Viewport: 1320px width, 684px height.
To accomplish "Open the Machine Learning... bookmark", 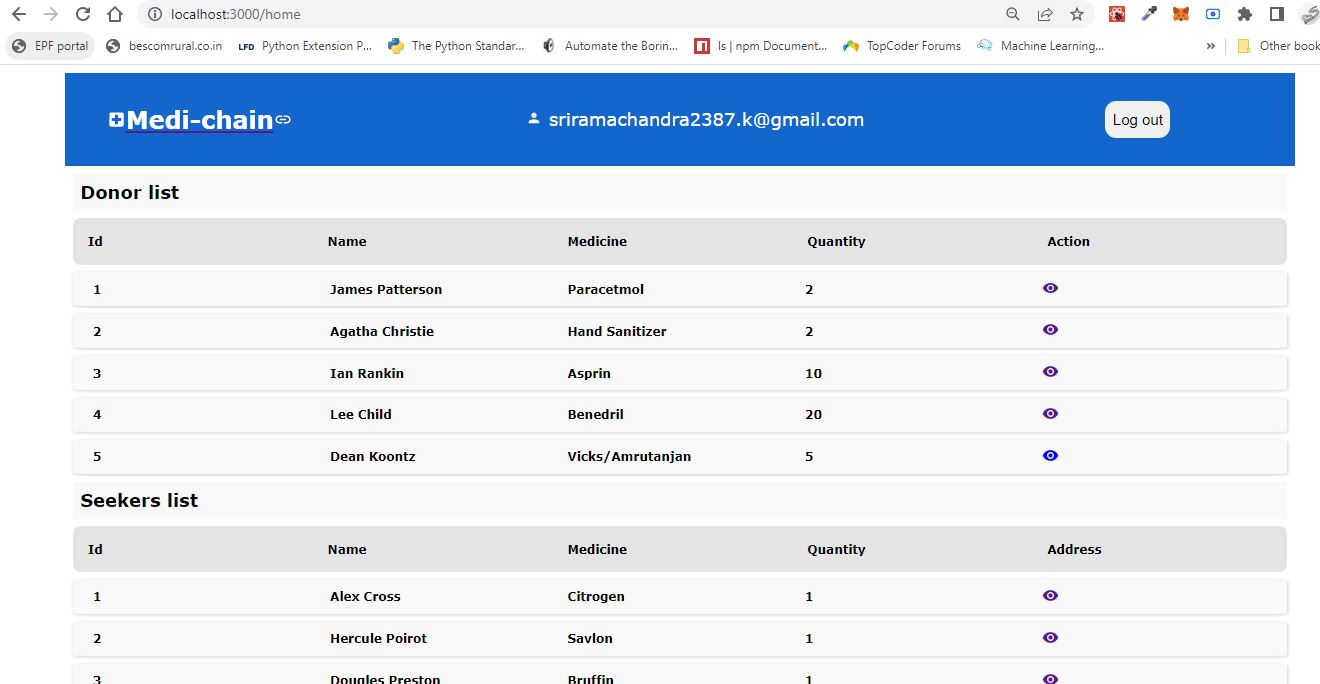I will pos(1041,46).
